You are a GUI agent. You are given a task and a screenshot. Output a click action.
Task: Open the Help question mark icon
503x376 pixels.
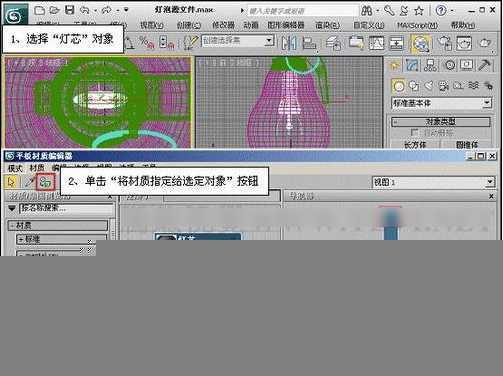(x=441, y=11)
